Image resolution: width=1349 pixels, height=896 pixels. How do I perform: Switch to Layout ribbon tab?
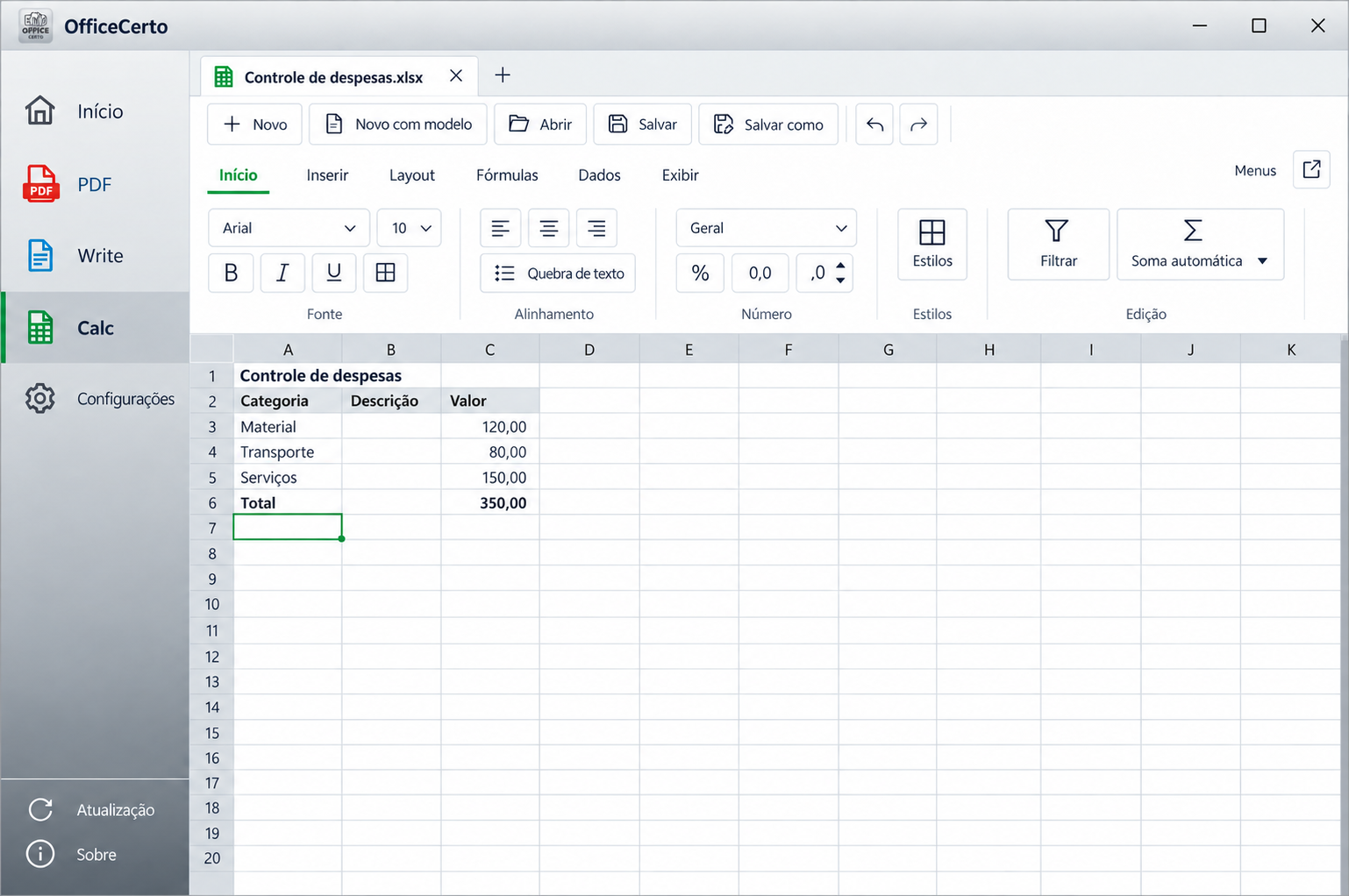click(x=412, y=175)
